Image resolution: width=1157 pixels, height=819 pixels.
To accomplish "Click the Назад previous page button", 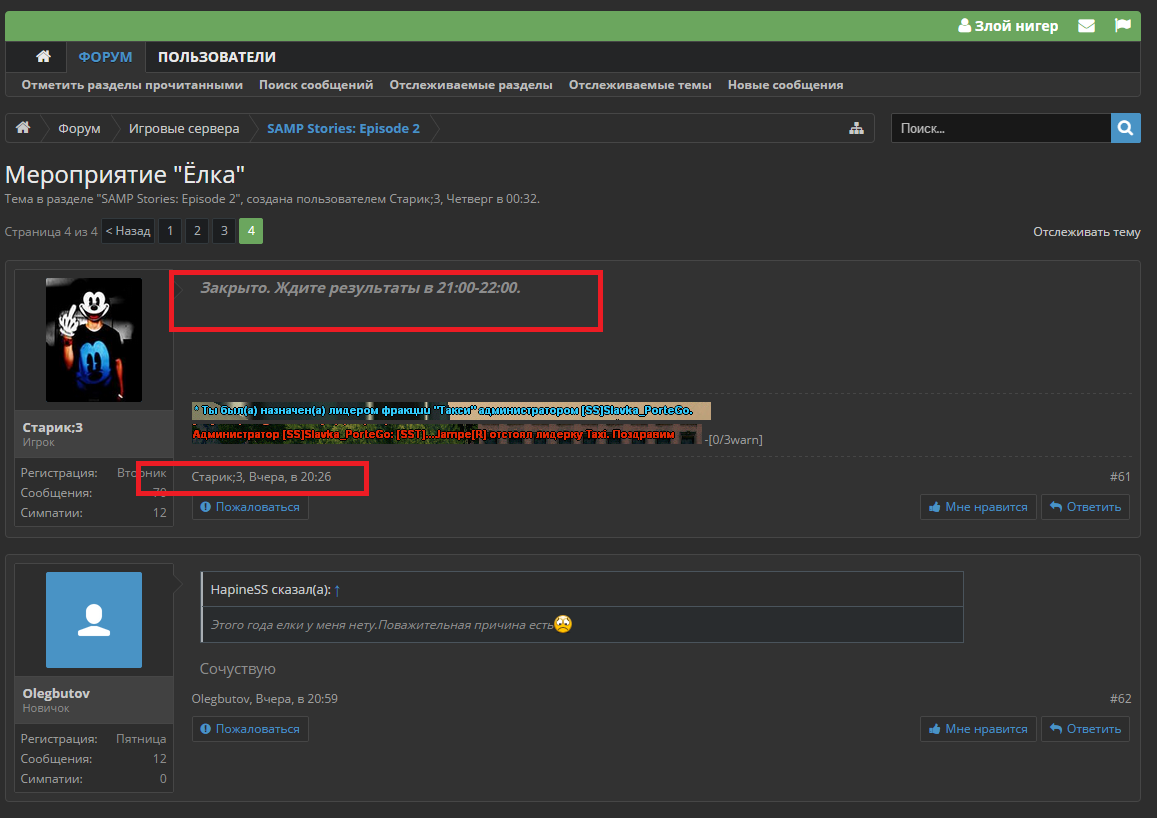I will [127, 231].
